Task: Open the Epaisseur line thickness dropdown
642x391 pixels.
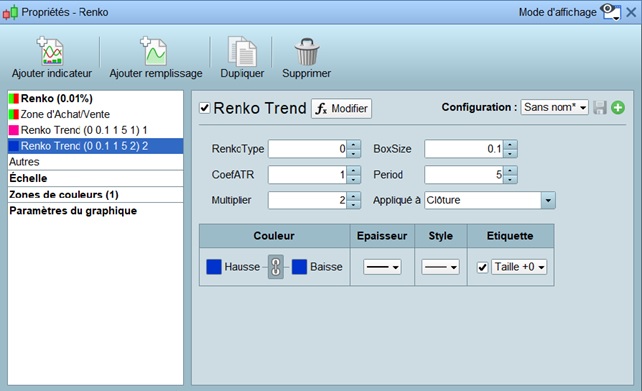Action: (382, 267)
